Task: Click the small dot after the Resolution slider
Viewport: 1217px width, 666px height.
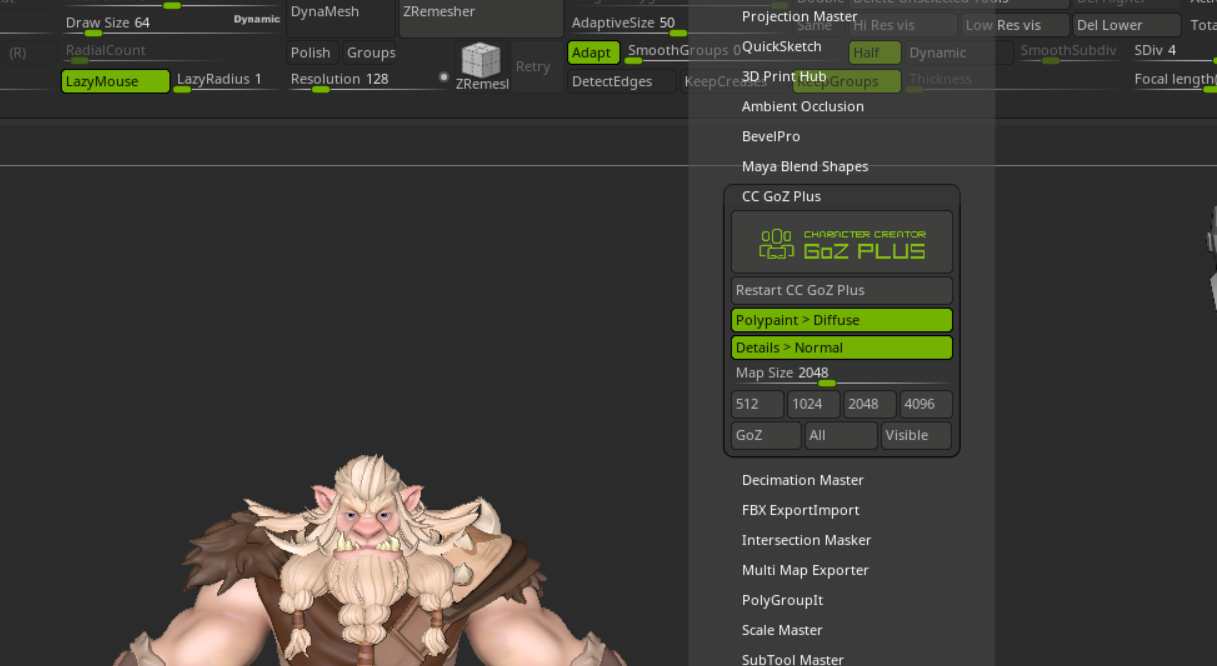Action: click(x=444, y=77)
